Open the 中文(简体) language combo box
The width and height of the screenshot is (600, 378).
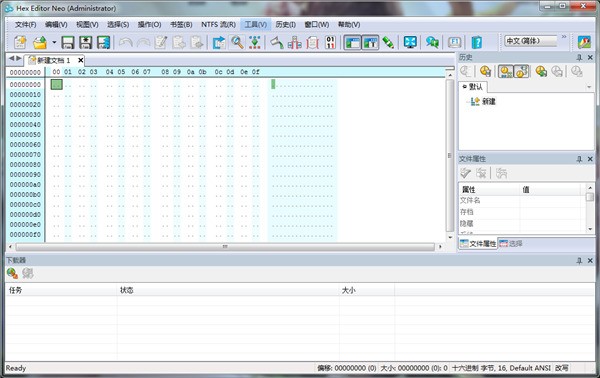tap(531, 41)
